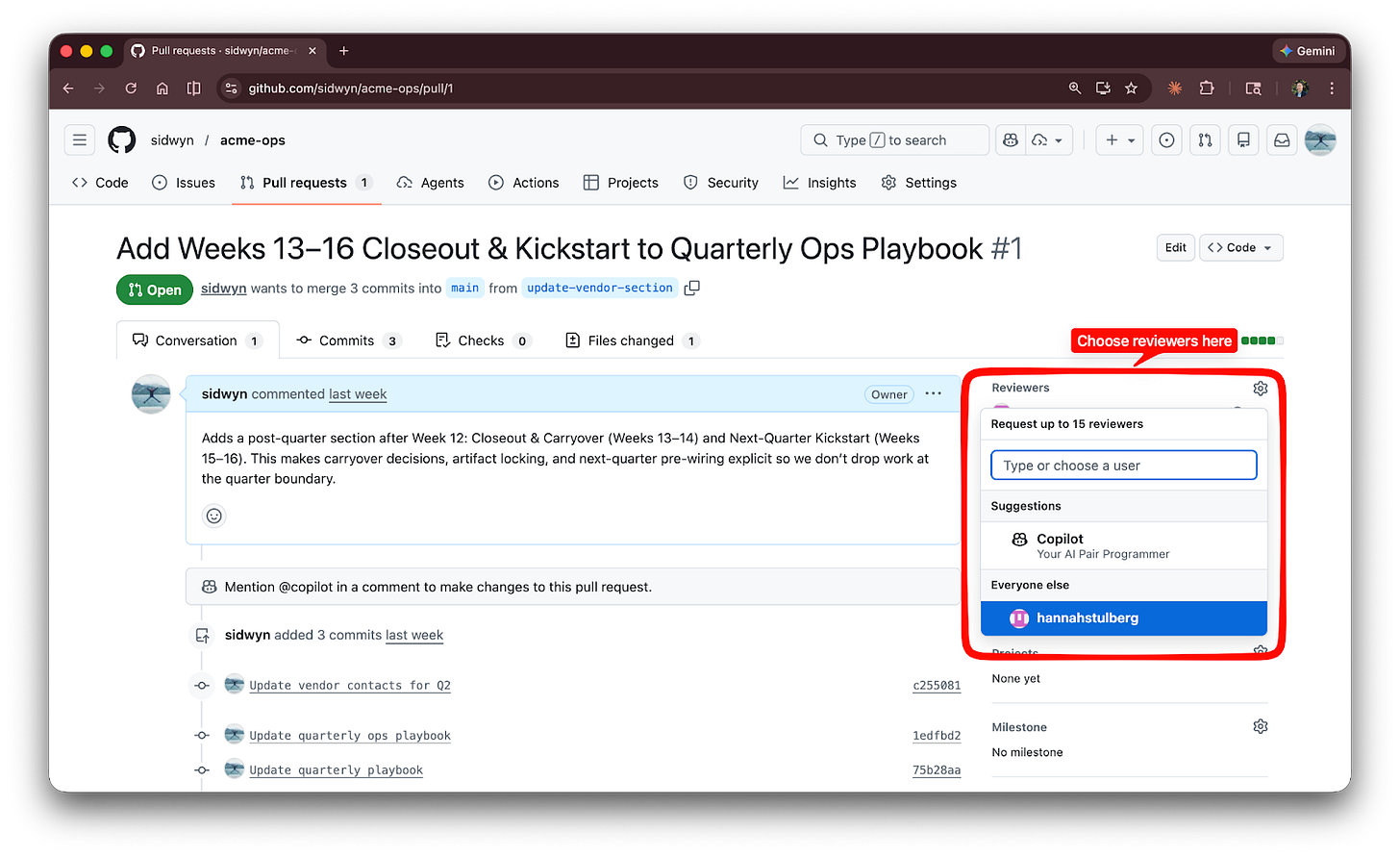The height and width of the screenshot is (857, 1400).
Task: Open pull requests icon in header
Action: (x=1205, y=140)
